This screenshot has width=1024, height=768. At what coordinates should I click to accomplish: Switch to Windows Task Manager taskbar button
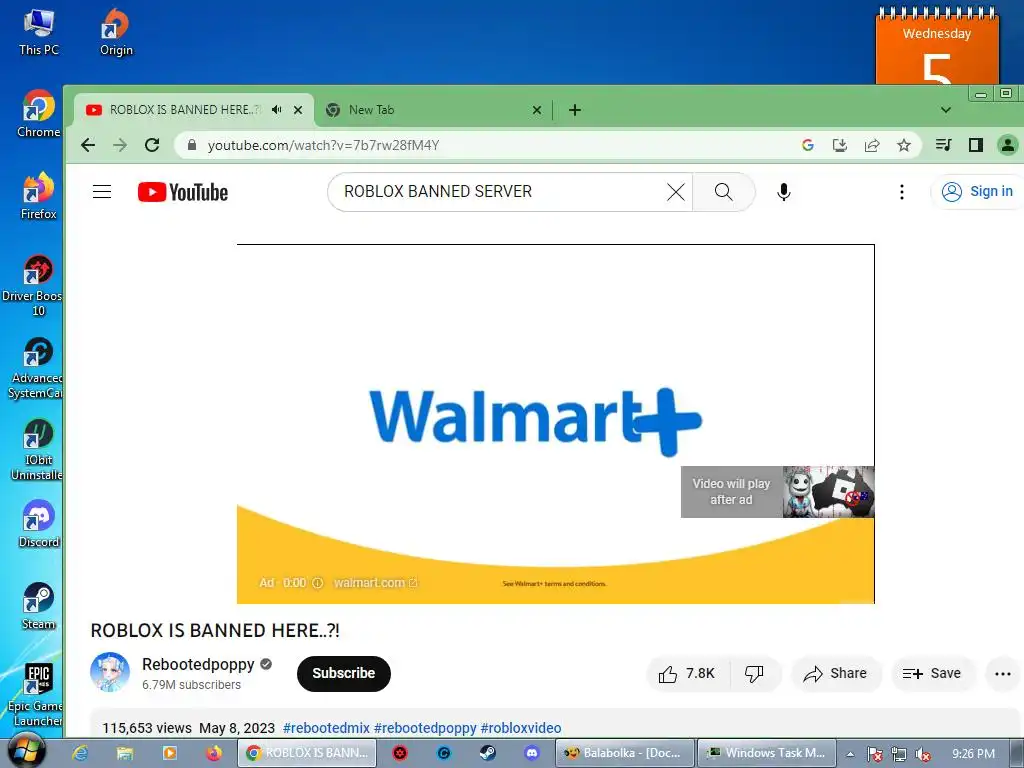point(767,753)
